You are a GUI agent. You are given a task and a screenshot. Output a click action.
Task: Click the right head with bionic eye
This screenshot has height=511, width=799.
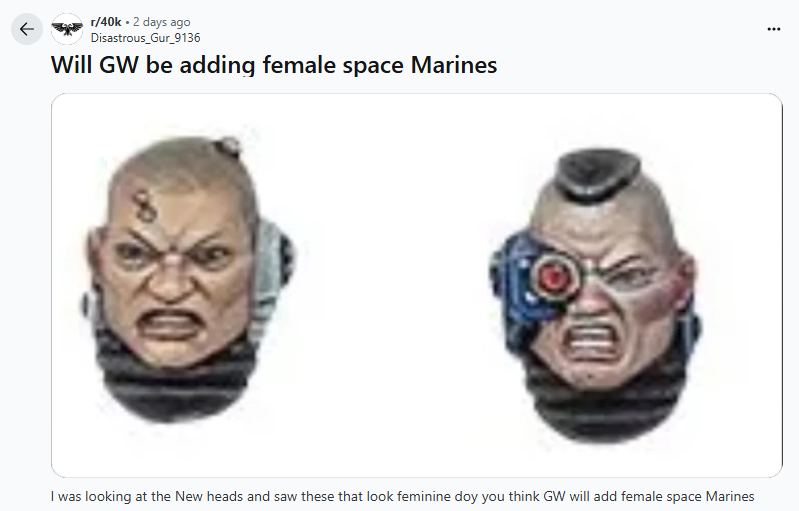(595, 295)
